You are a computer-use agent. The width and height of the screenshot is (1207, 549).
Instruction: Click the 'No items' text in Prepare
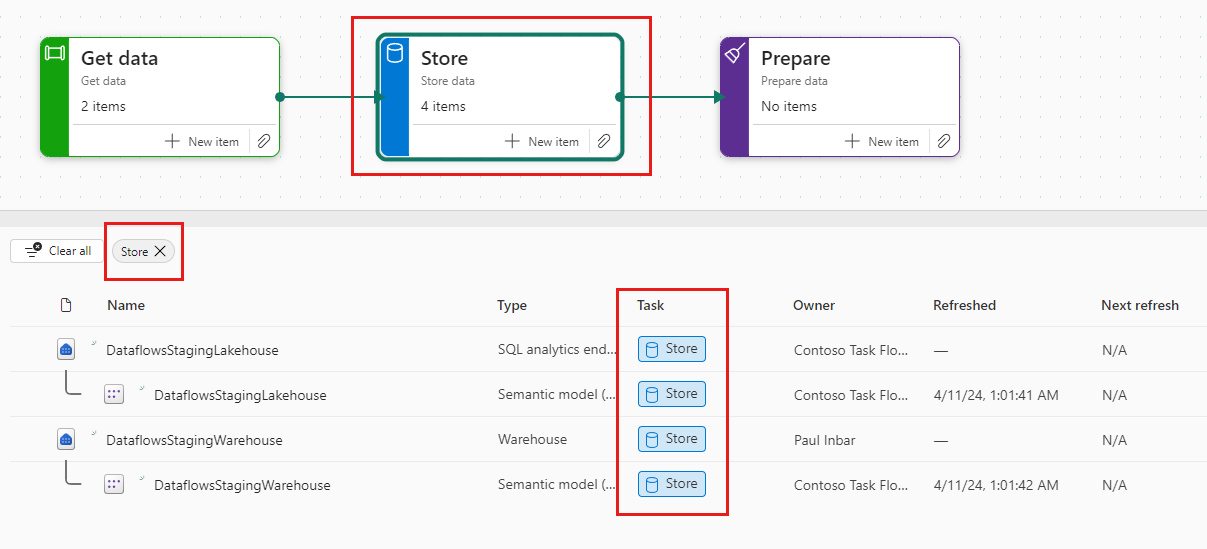pyautogui.click(x=789, y=106)
